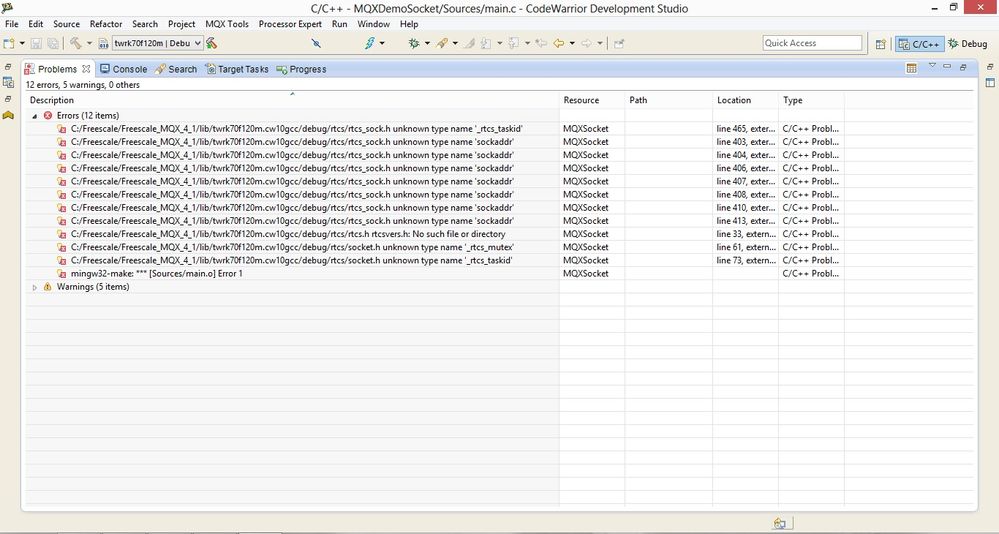
Task: Open the Target Tasks tab
Action: pyautogui.click(x=237, y=69)
